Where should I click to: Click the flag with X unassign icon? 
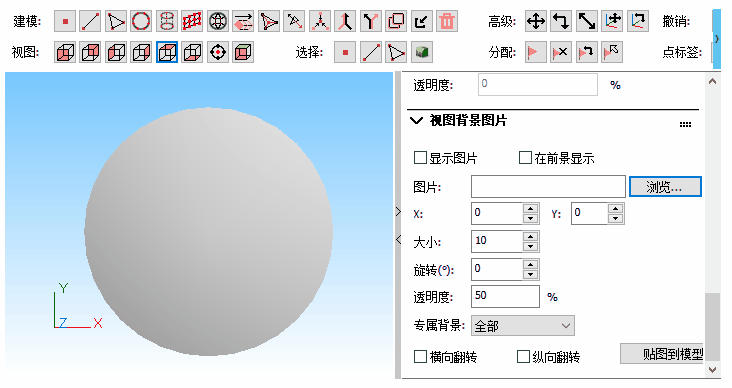561,52
